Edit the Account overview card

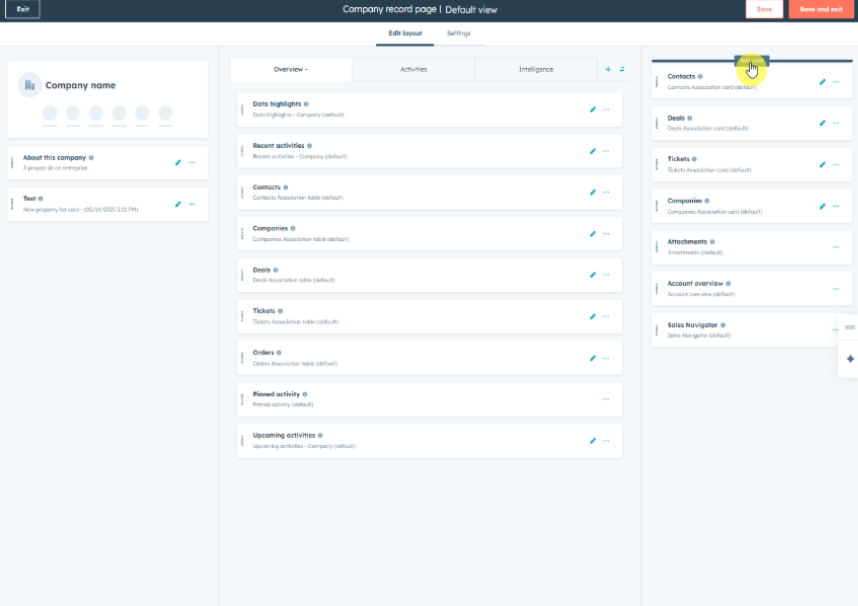coord(835,288)
